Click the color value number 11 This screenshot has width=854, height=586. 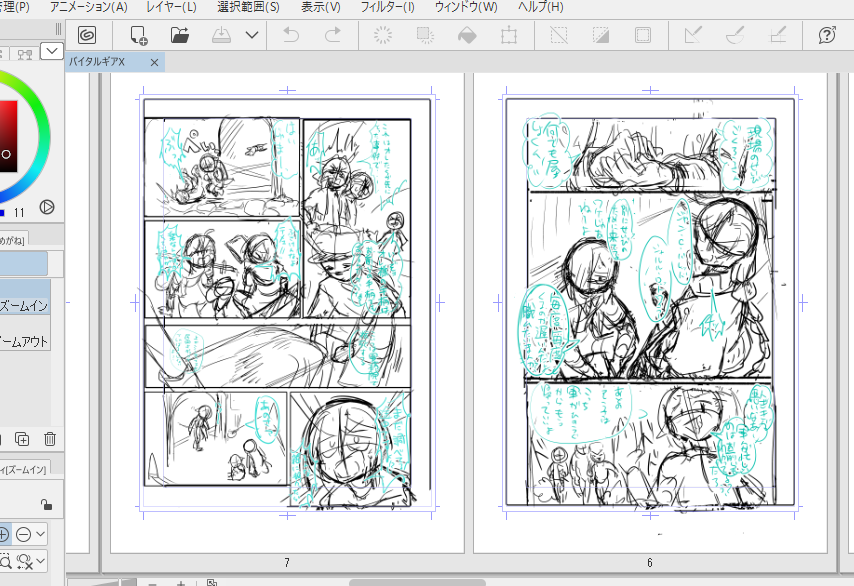pyautogui.click(x=19, y=213)
